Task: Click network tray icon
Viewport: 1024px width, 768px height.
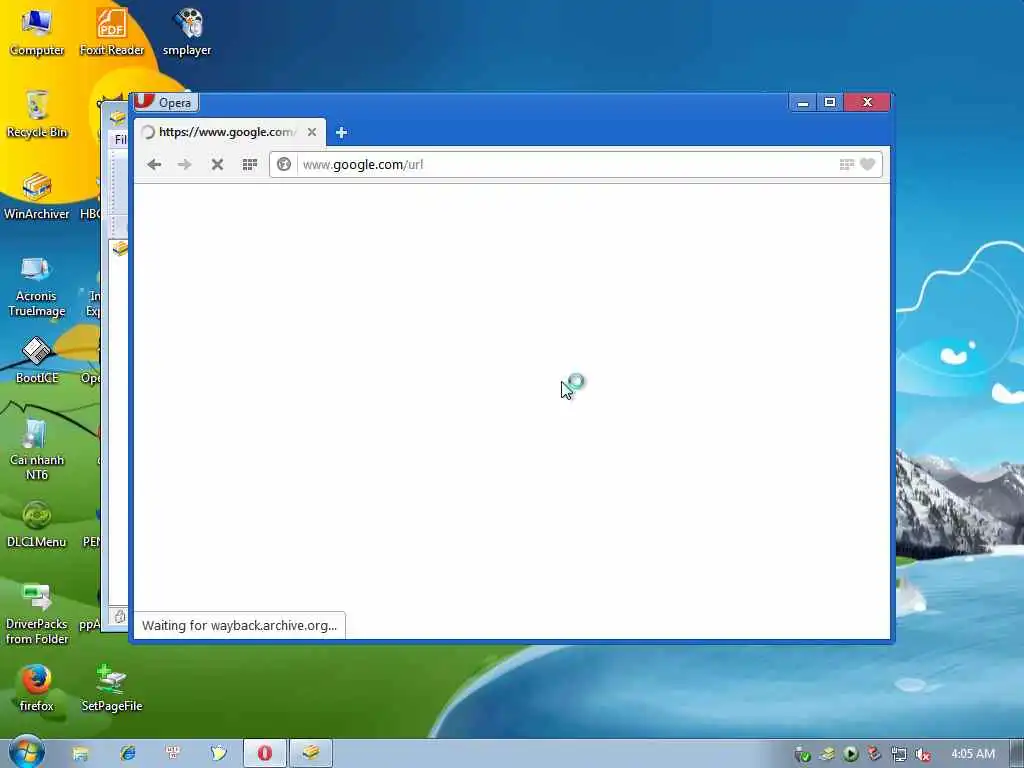Action: (x=899, y=755)
